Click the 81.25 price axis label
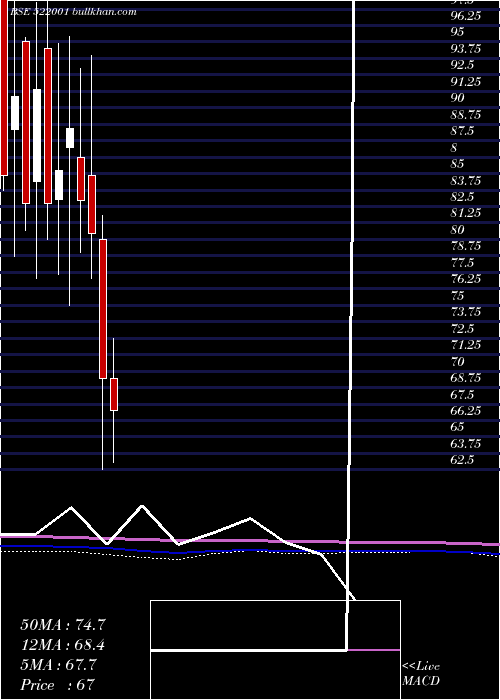Viewport: 500px width, 700px height. (x=466, y=213)
